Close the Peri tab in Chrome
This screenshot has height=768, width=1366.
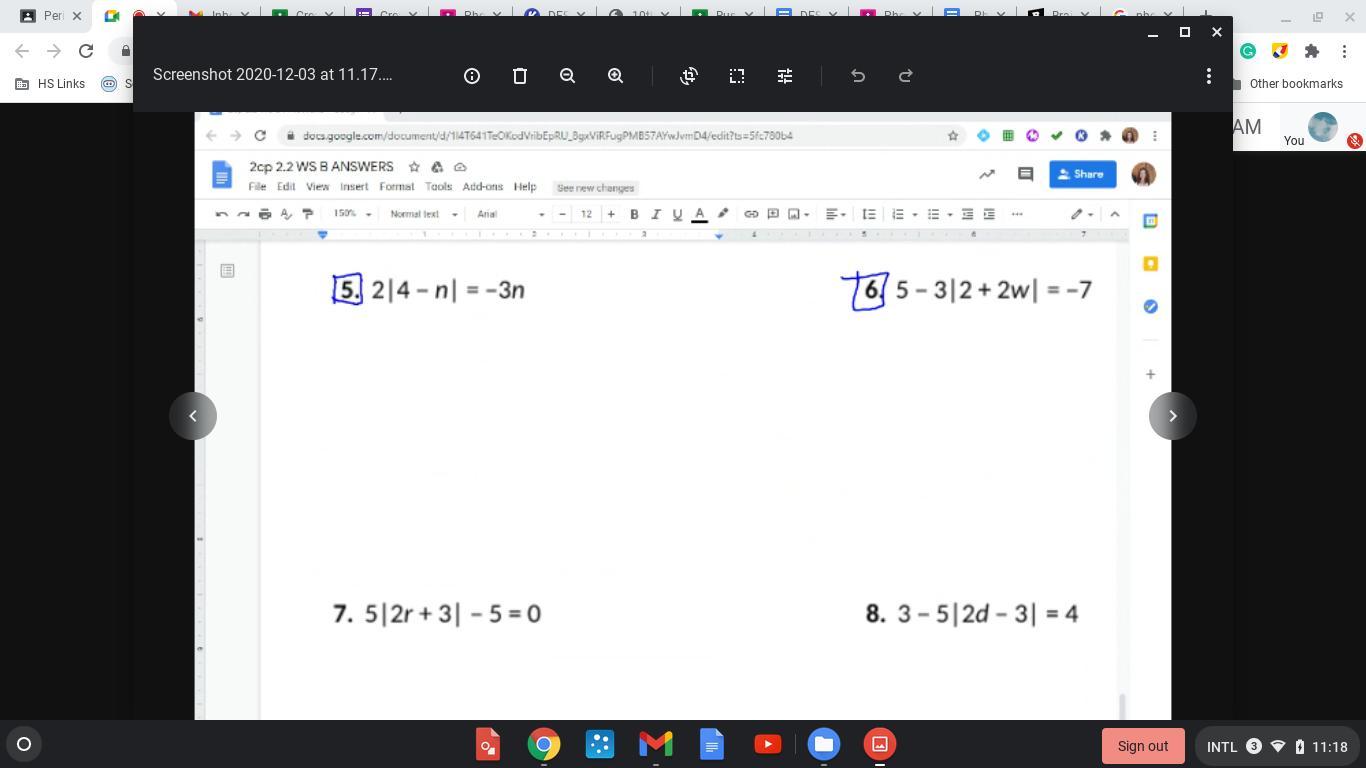77,16
